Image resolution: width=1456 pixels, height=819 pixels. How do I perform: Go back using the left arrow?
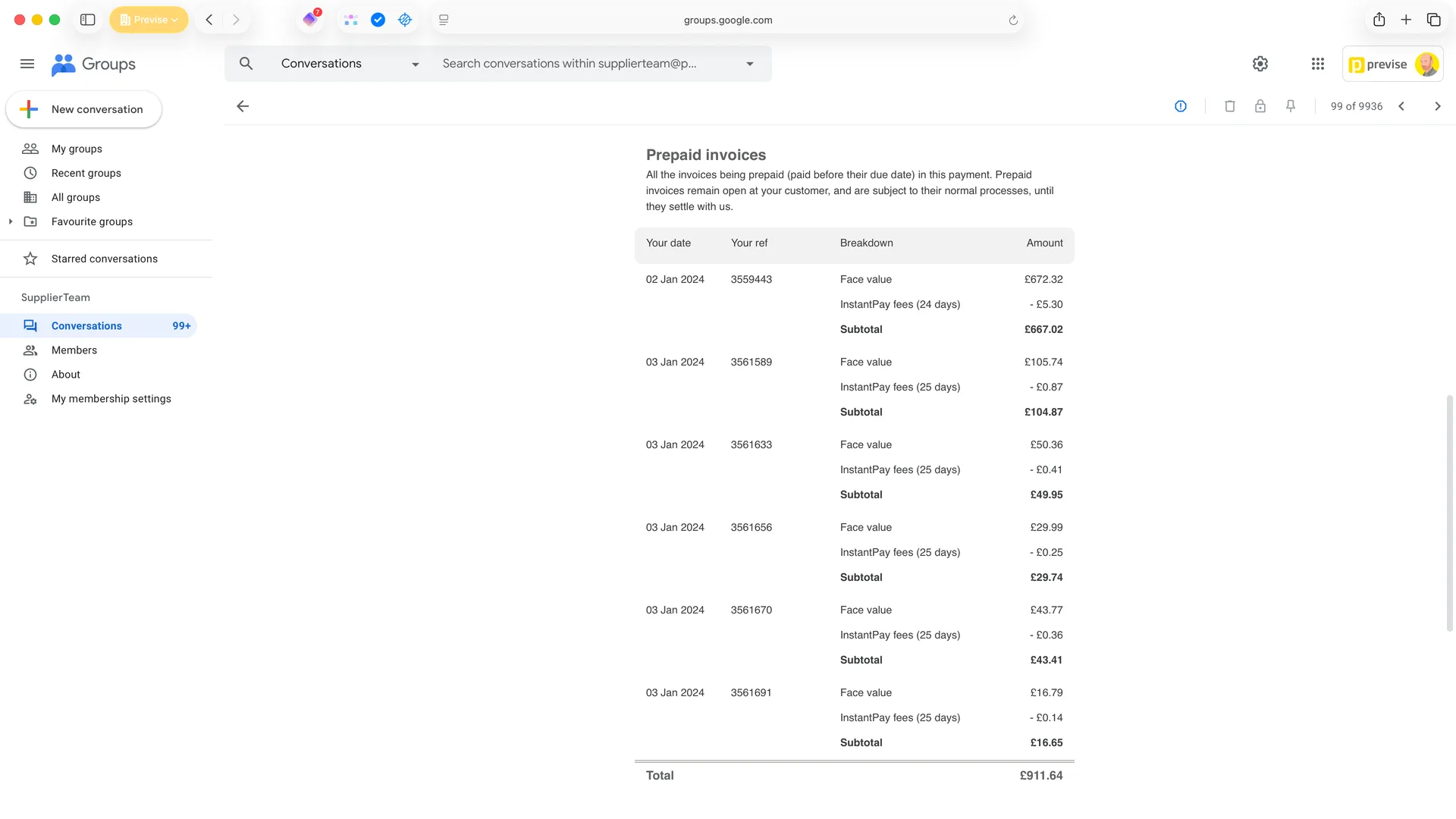click(243, 106)
